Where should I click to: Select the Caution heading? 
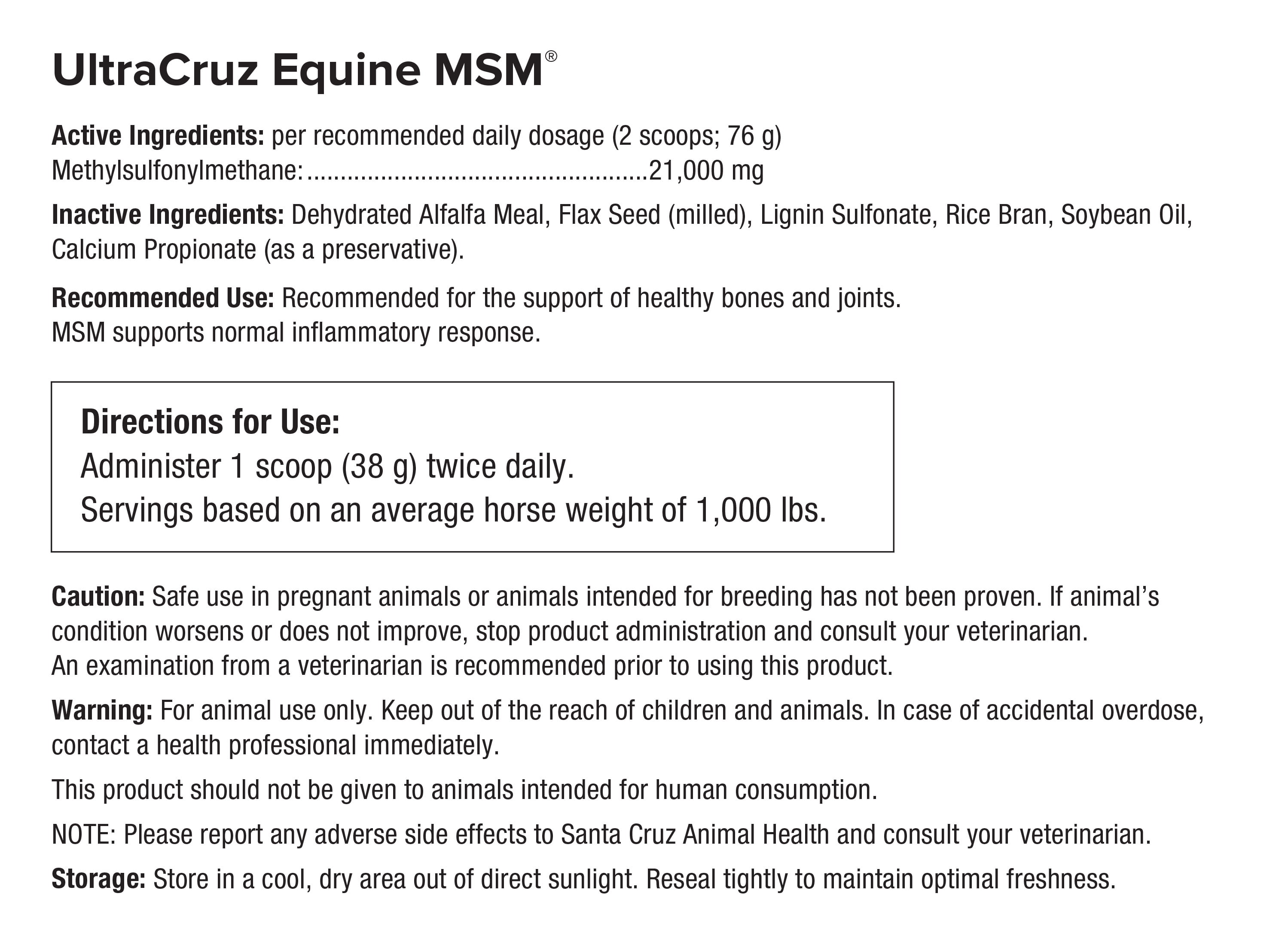pyautogui.click(x=98, y=597)
